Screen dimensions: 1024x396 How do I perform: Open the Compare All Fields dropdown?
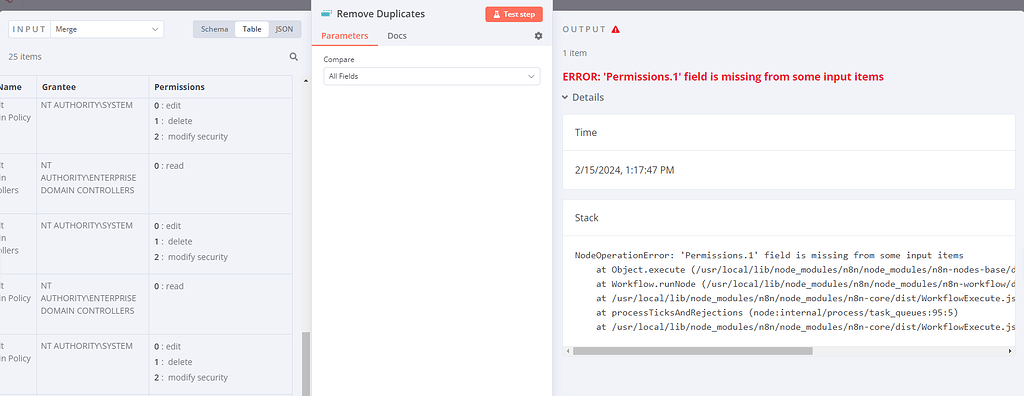point(432,76)
